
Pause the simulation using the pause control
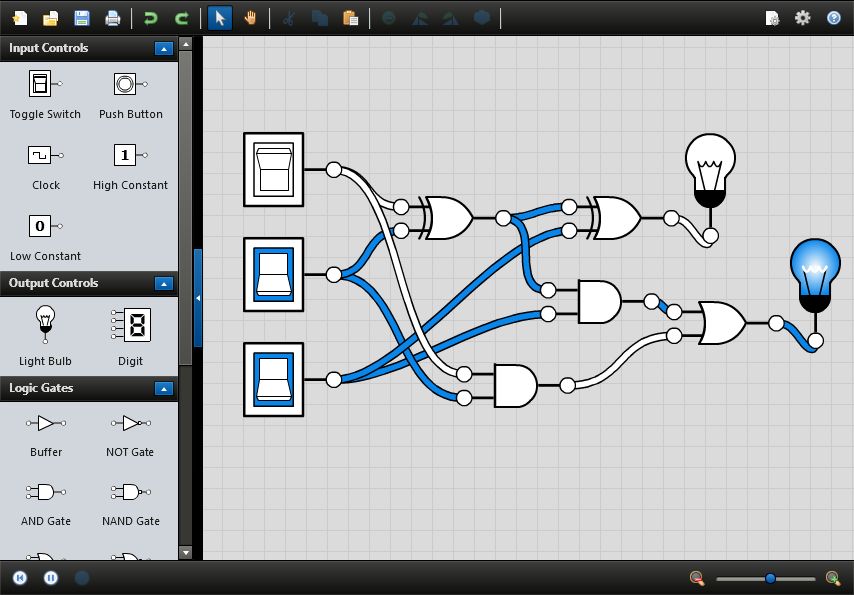point(50,578)
